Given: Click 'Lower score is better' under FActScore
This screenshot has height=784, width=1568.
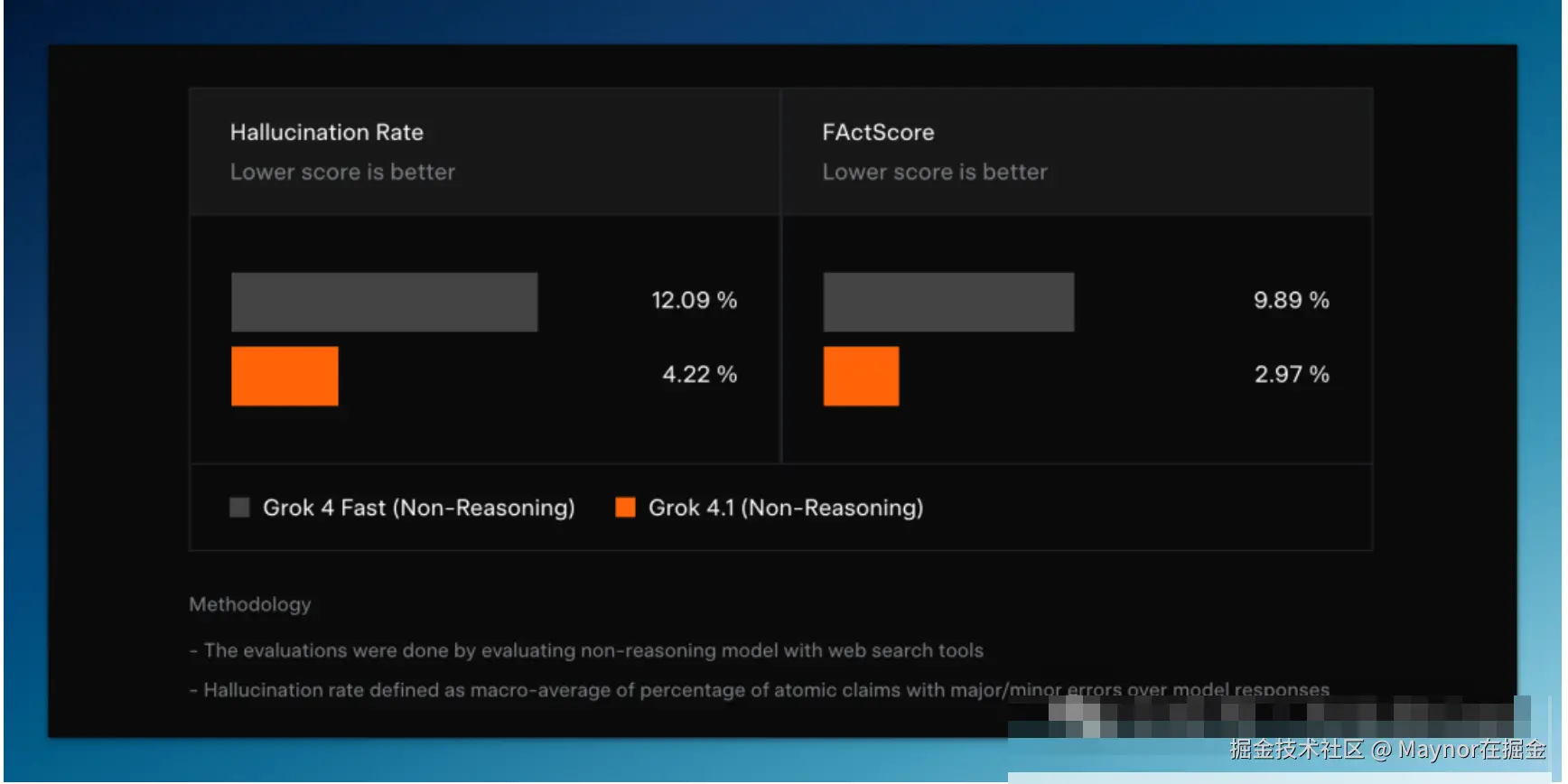Looking at the screenshot, I should 935,173.
